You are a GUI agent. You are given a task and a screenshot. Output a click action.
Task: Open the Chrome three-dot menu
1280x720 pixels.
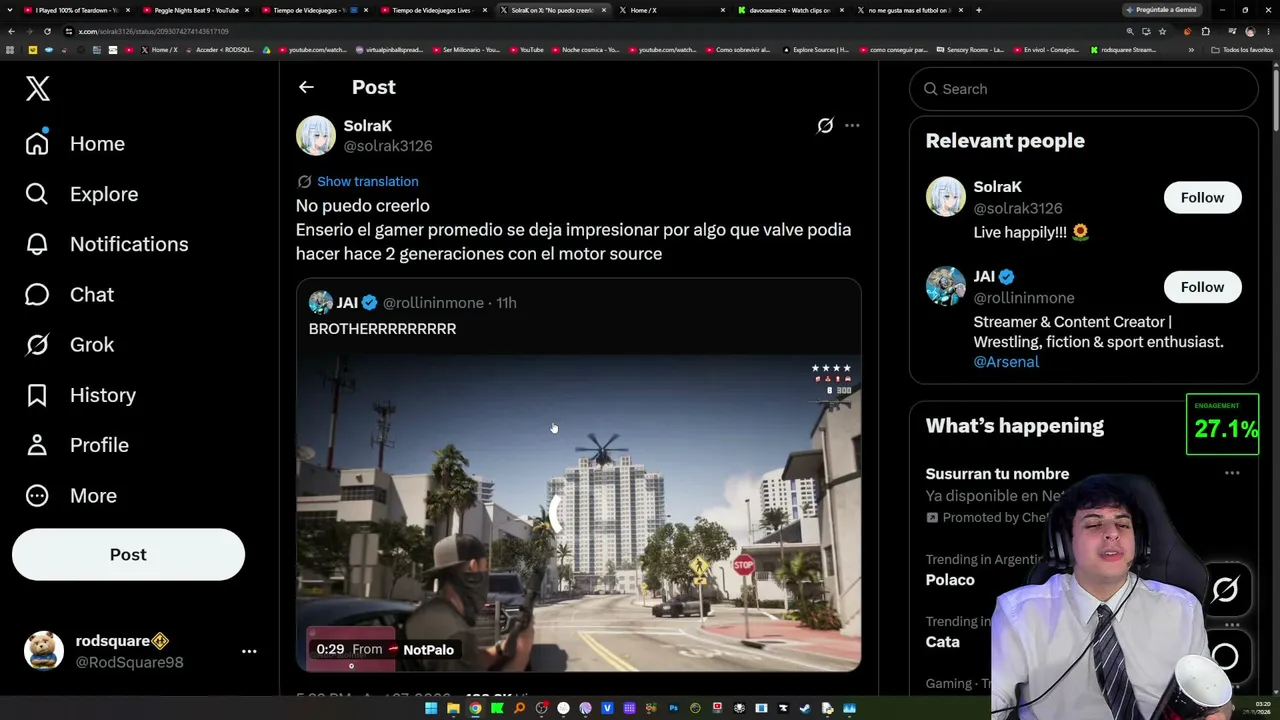[1267, 31]
